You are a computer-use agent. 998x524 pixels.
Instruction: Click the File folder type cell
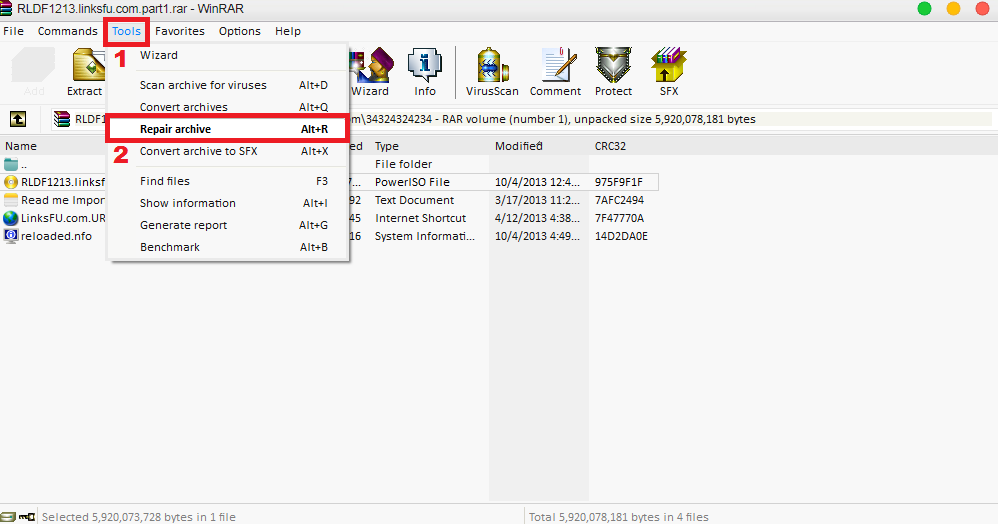[404, 164]
